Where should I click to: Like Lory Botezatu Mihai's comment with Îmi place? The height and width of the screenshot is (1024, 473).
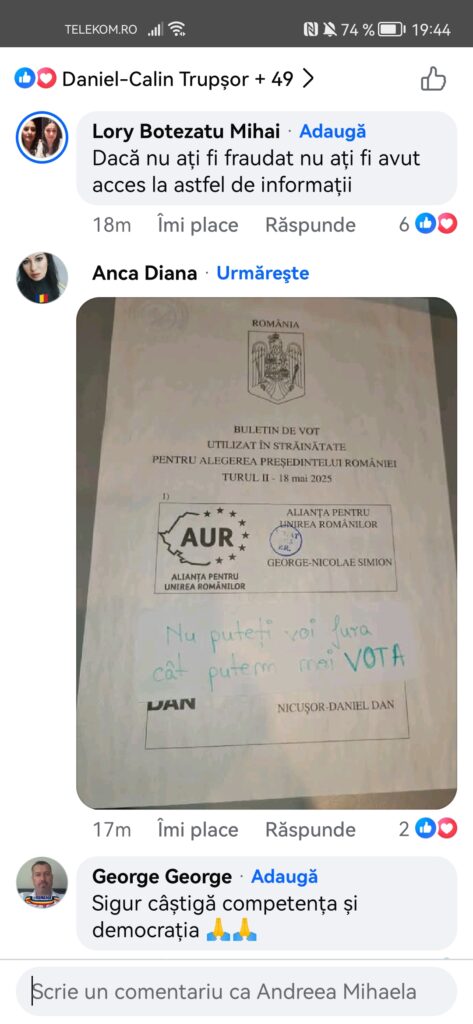click(x=198, y=225)
